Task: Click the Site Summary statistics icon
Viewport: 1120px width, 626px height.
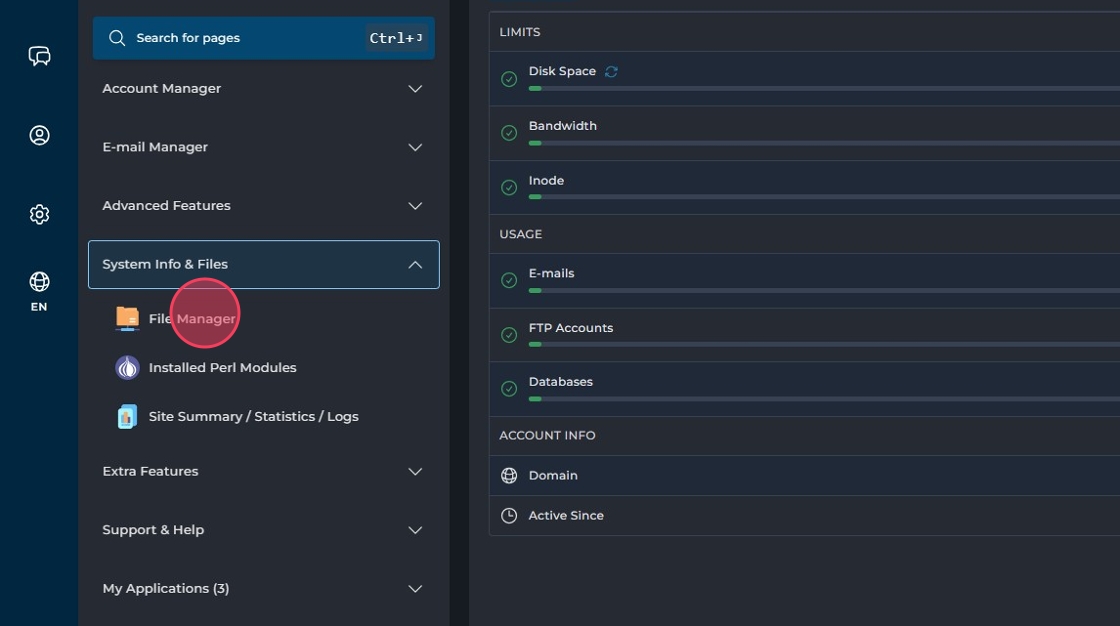Action: click(x=127, y=417)
